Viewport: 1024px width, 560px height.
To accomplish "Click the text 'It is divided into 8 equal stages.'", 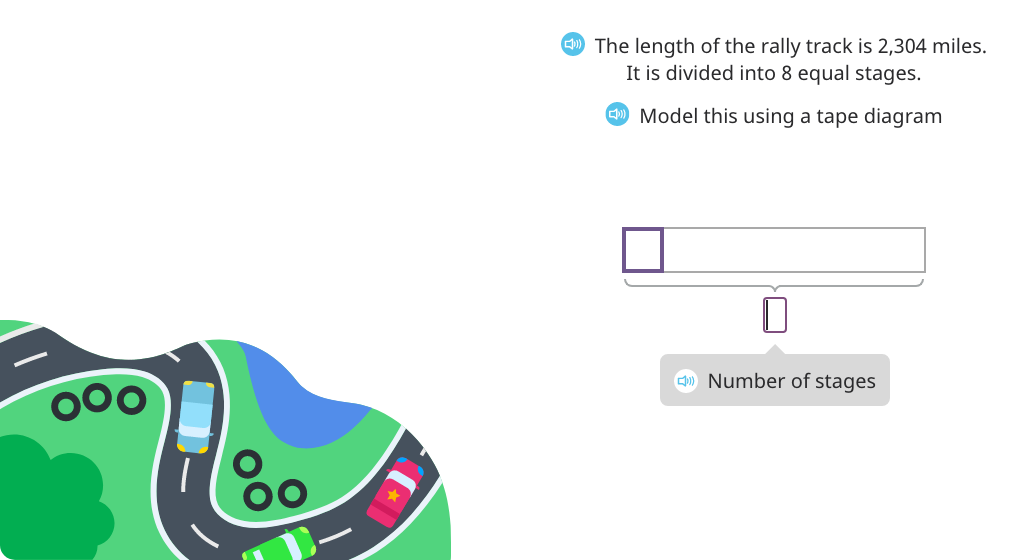I will point(773,73).
